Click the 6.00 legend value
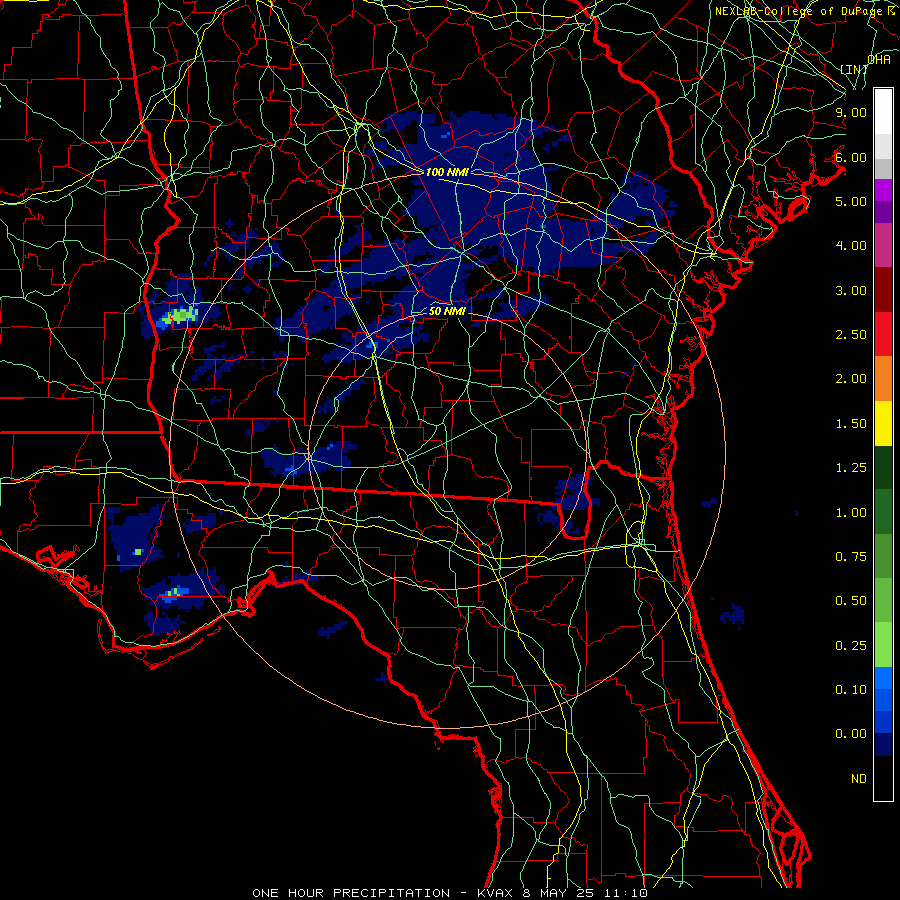This screenshot has height=900, width=900. coord(851,157)
